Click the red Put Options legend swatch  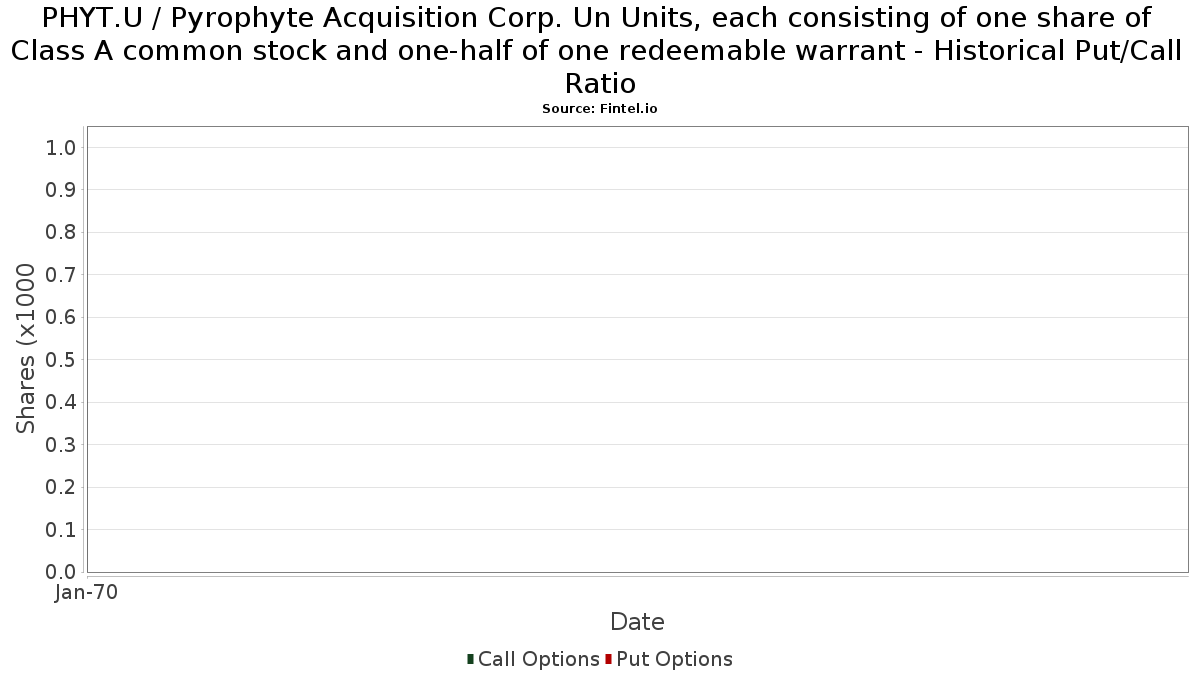[608, 659]
